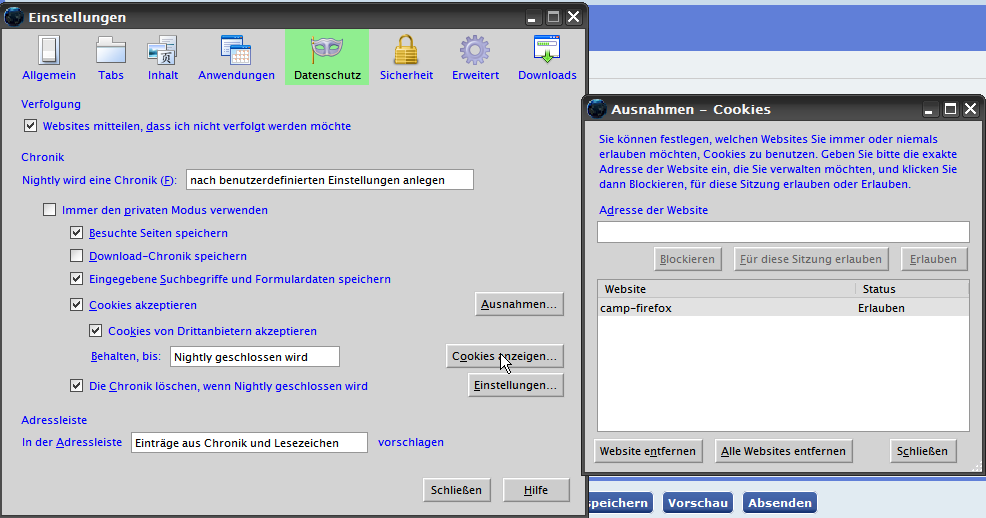Switch to the Tabs tab label
Image resolution: width=986 pixels, height=518 pixels.
[x=111, y=75]
